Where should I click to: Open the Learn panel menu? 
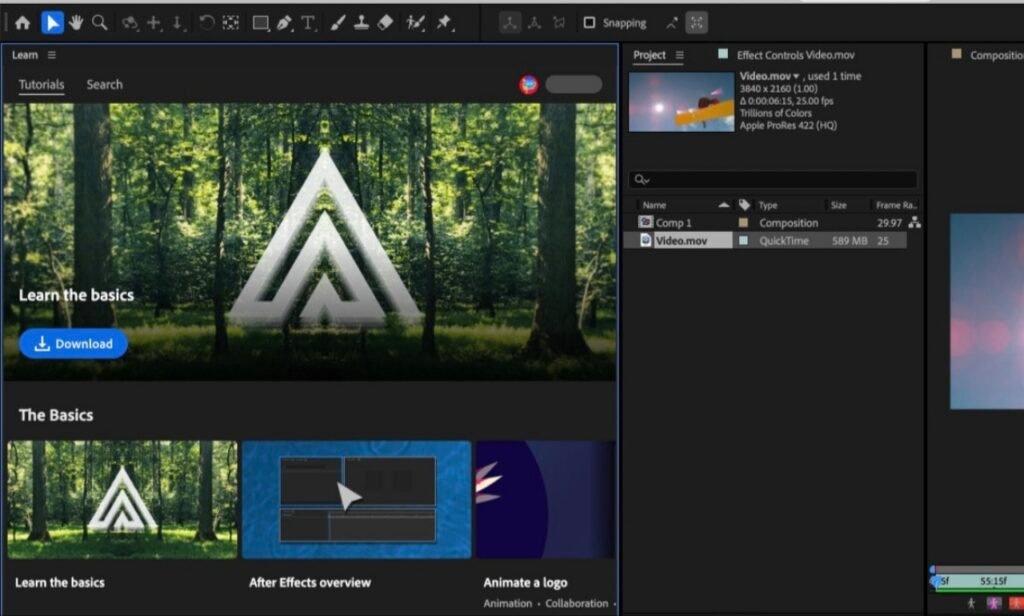pos(52,55)
